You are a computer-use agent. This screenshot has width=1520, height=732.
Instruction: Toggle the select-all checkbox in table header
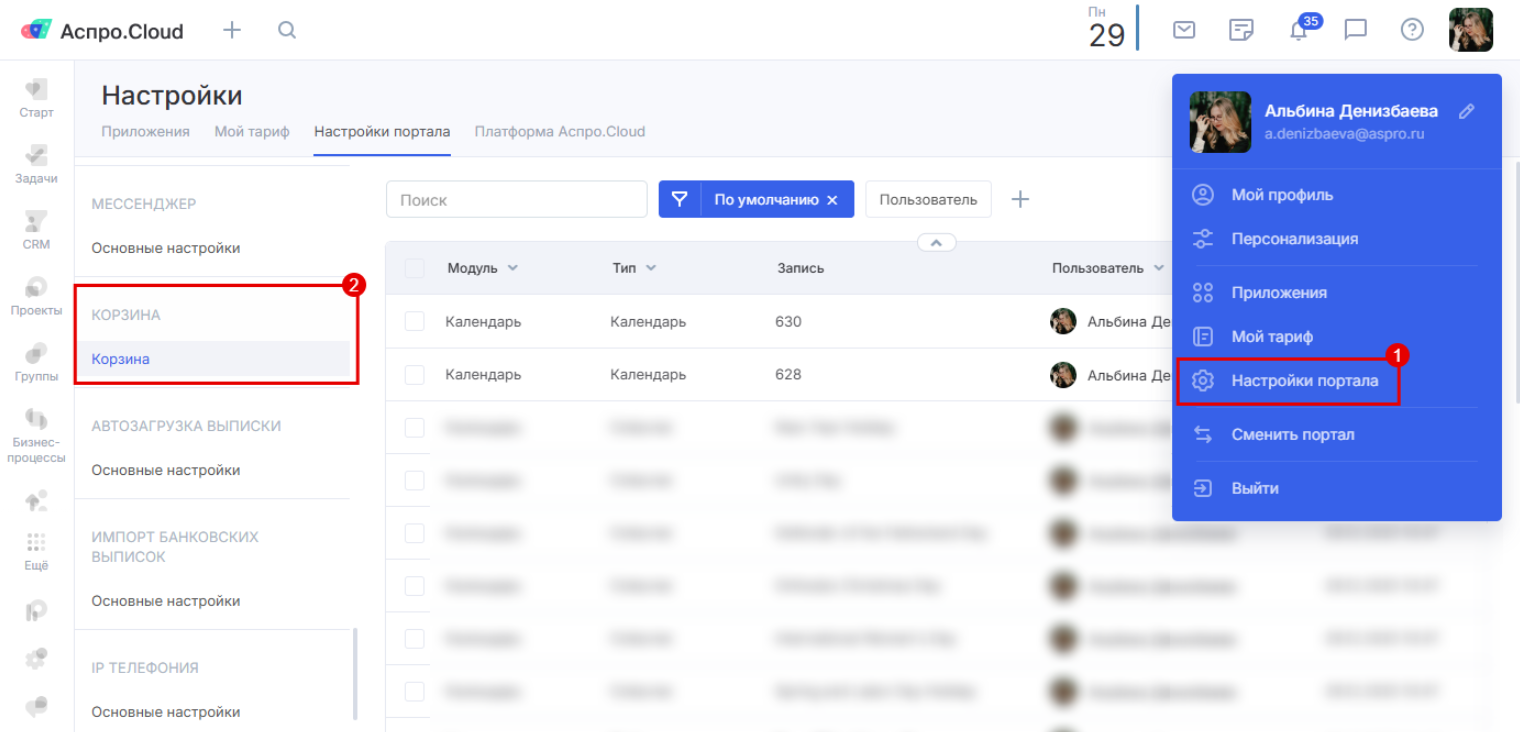[x=414, y=268]
